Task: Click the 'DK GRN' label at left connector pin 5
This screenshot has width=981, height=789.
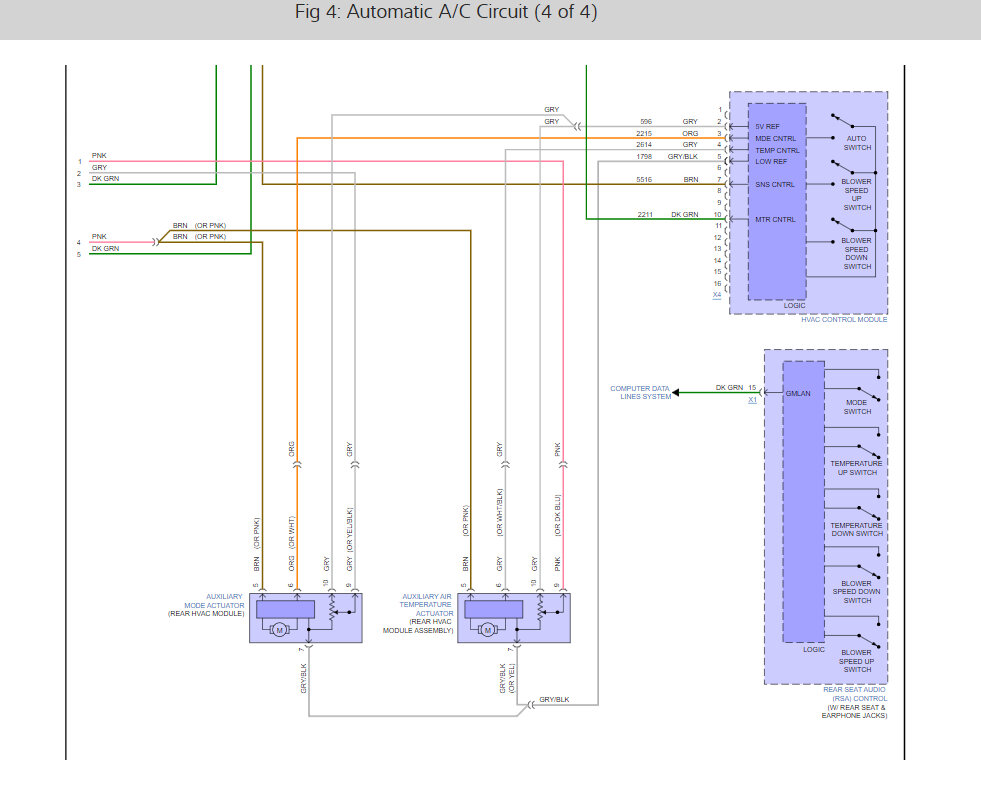Action: coord(105,249)
